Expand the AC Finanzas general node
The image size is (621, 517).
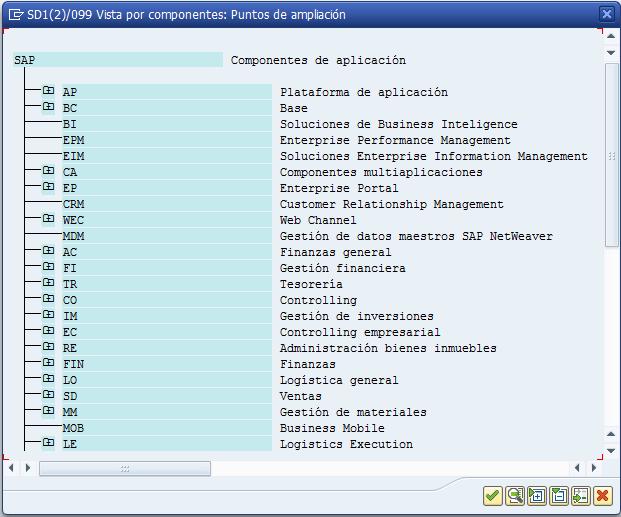click(48, 251)
